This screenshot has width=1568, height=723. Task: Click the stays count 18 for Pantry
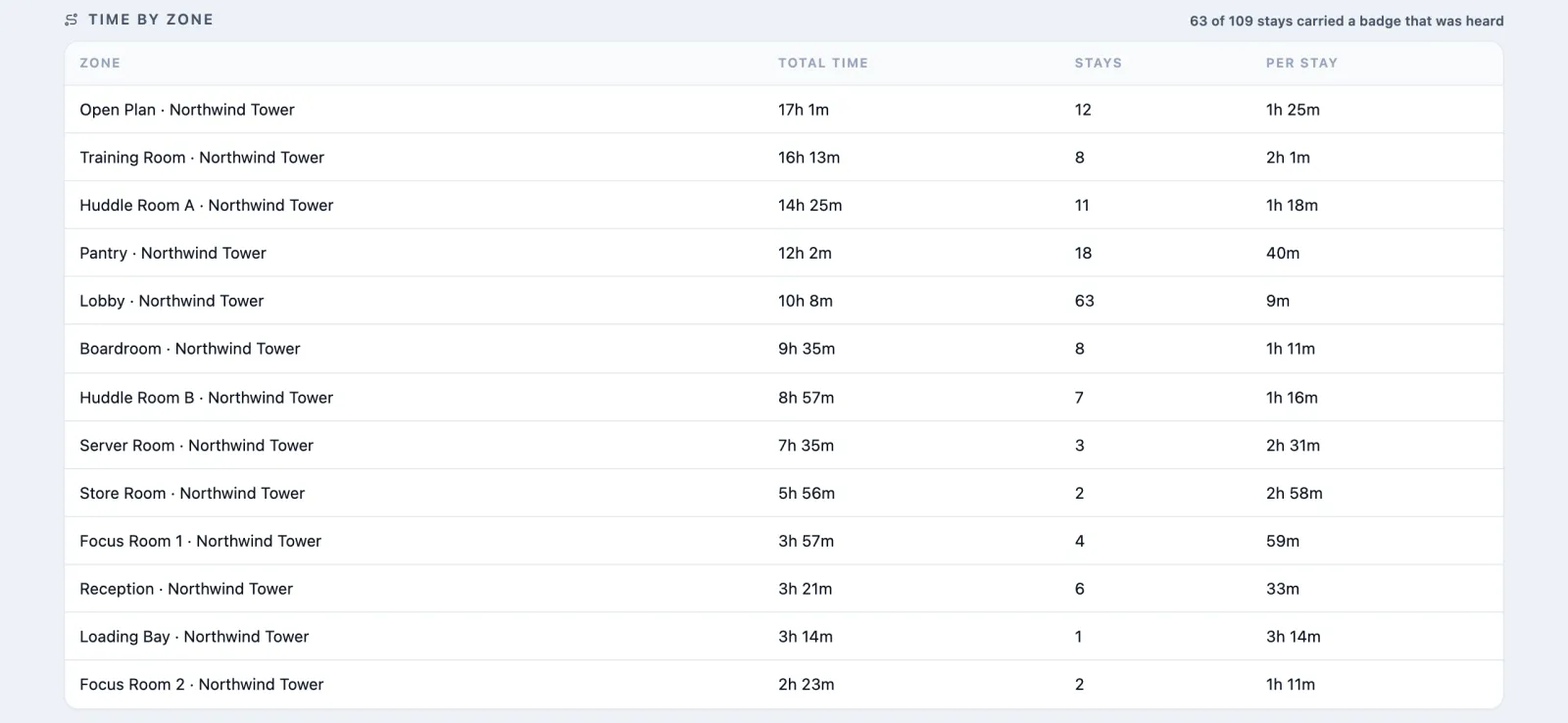(1084, 253)
